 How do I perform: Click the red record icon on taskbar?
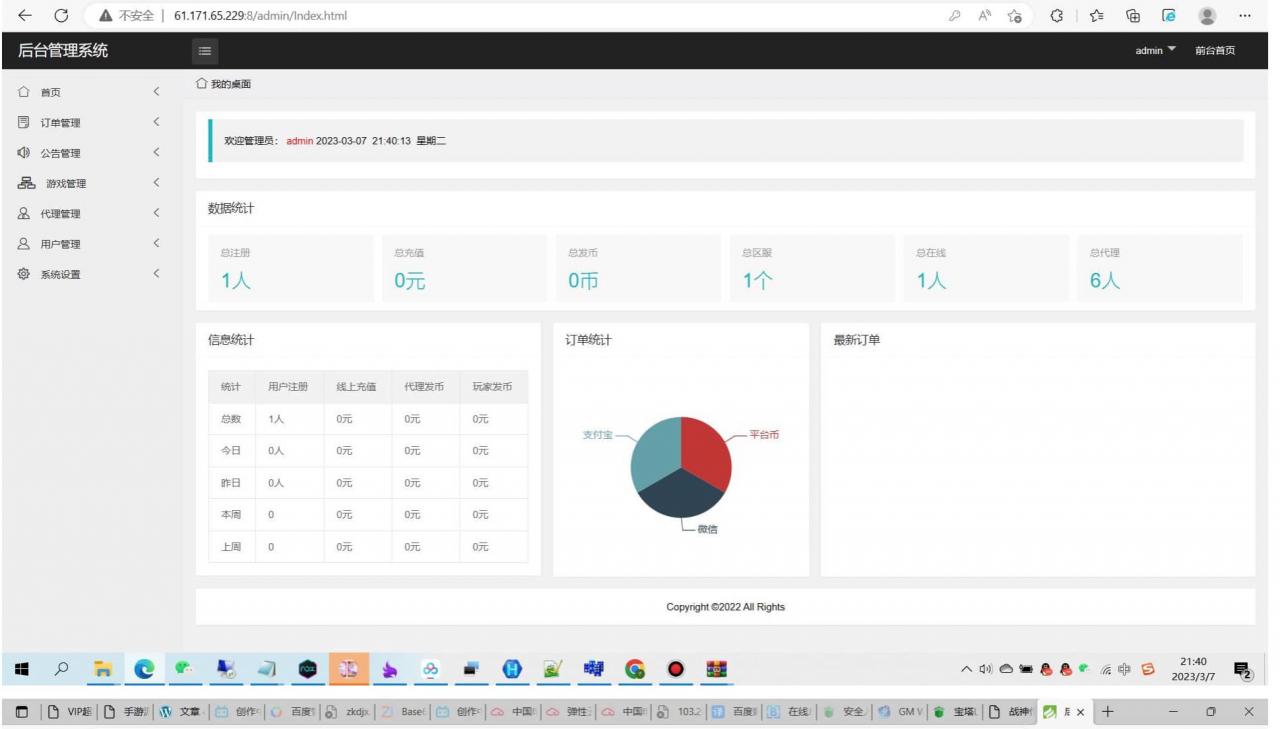[x=675, y=670]
